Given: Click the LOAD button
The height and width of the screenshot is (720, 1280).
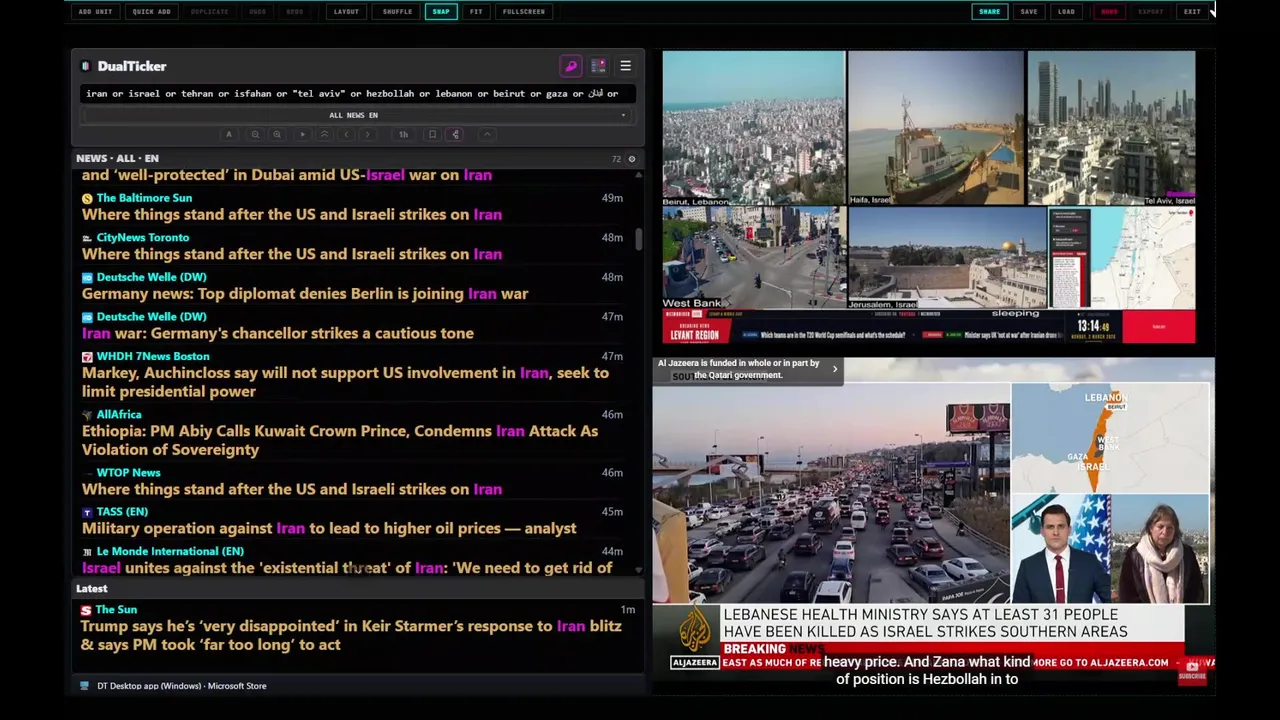Looking at the screenshot, I should point(1066,12).
